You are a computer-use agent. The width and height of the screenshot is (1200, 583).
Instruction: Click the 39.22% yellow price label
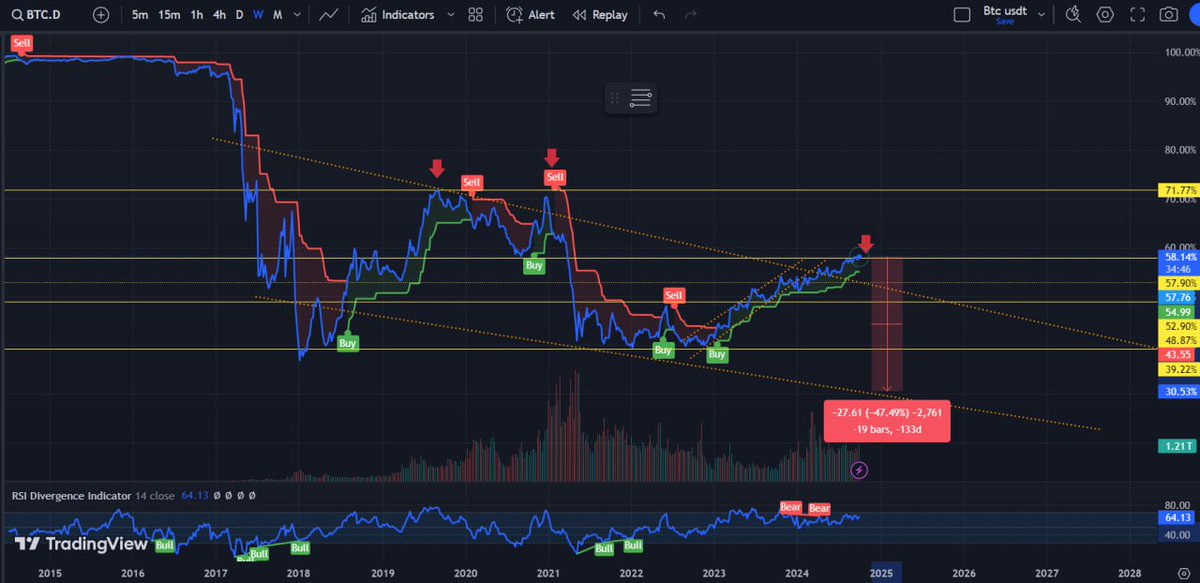(1181, 369)
